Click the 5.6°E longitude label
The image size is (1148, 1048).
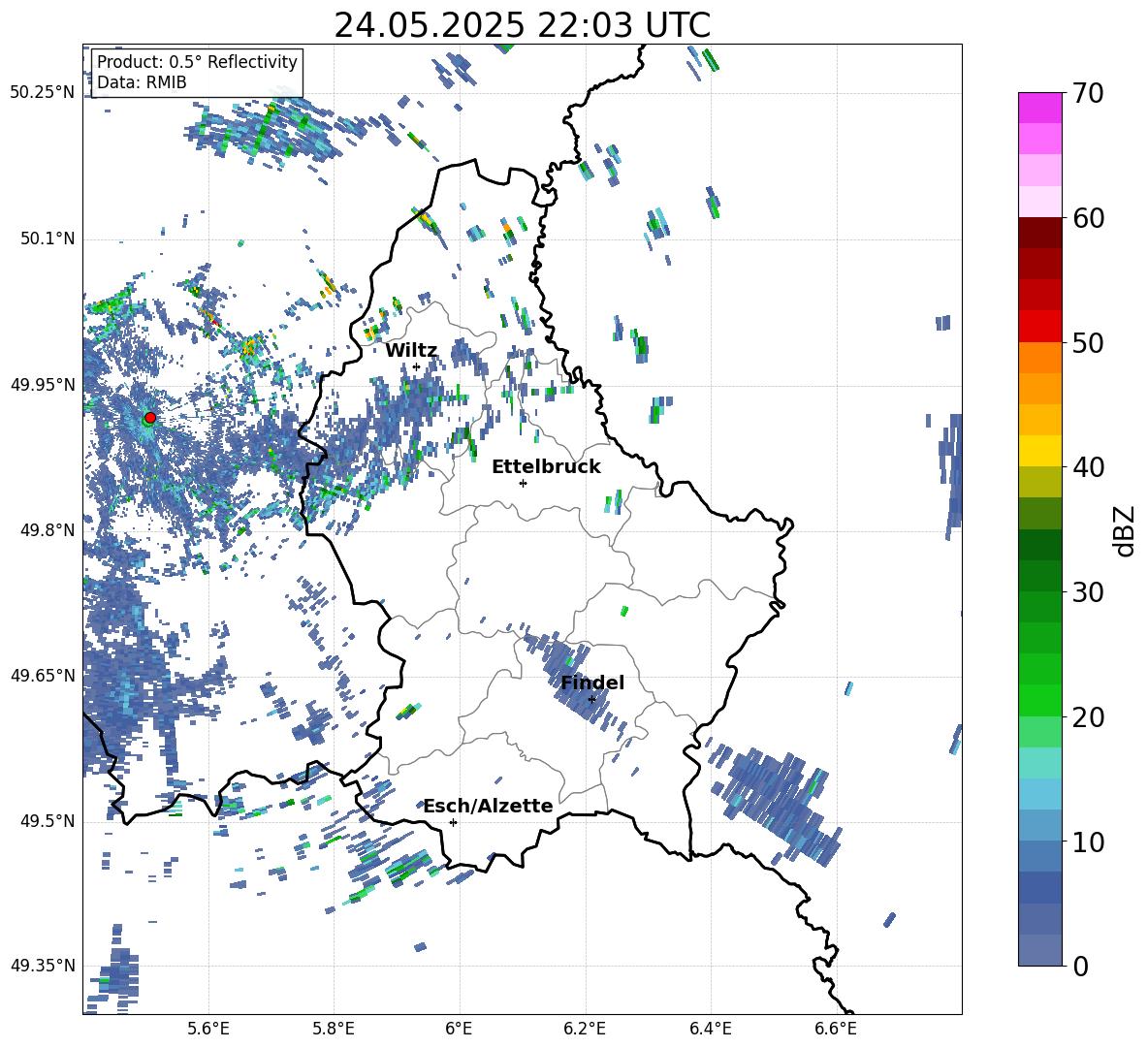click(x=207, y=1029)
